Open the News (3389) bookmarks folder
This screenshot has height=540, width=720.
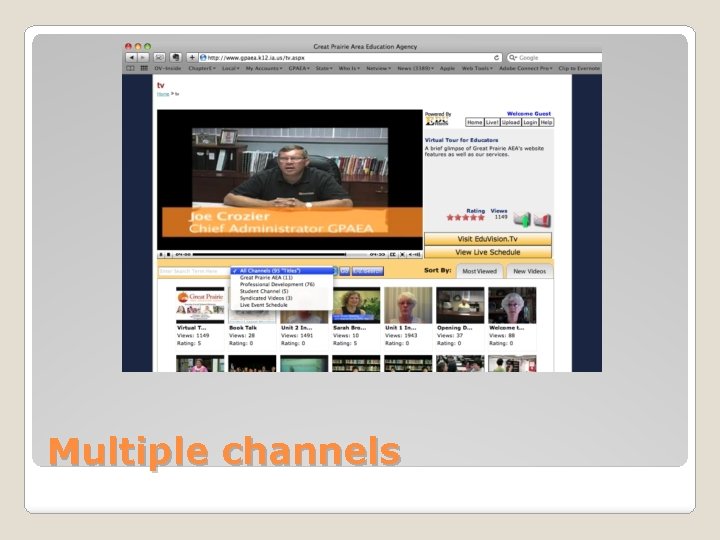[416, 68]
